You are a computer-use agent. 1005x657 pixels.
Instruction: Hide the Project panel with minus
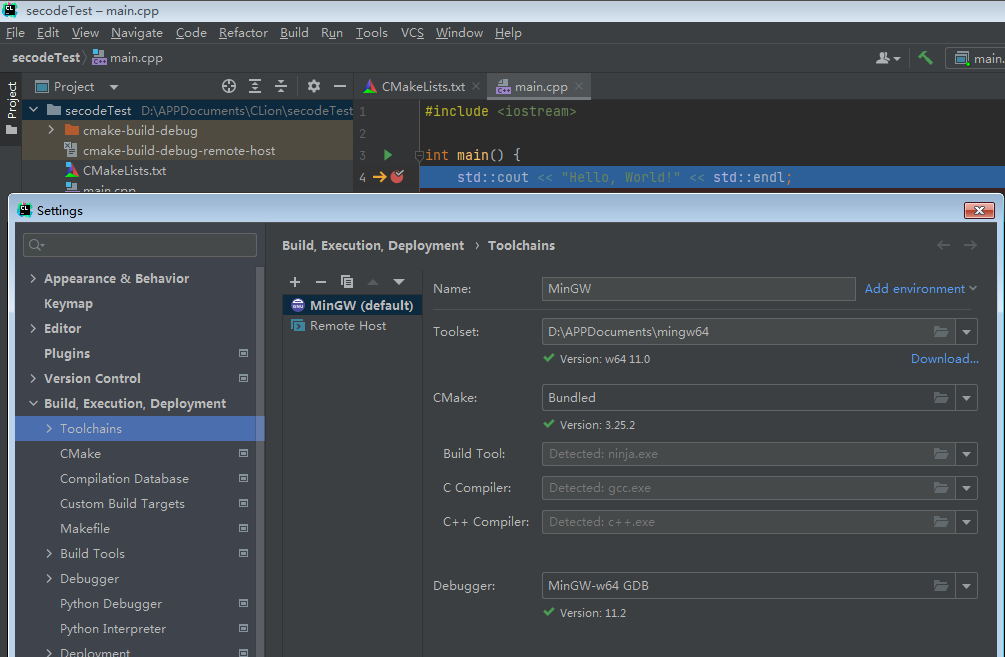pyautogui.click(x=340, y=86)
